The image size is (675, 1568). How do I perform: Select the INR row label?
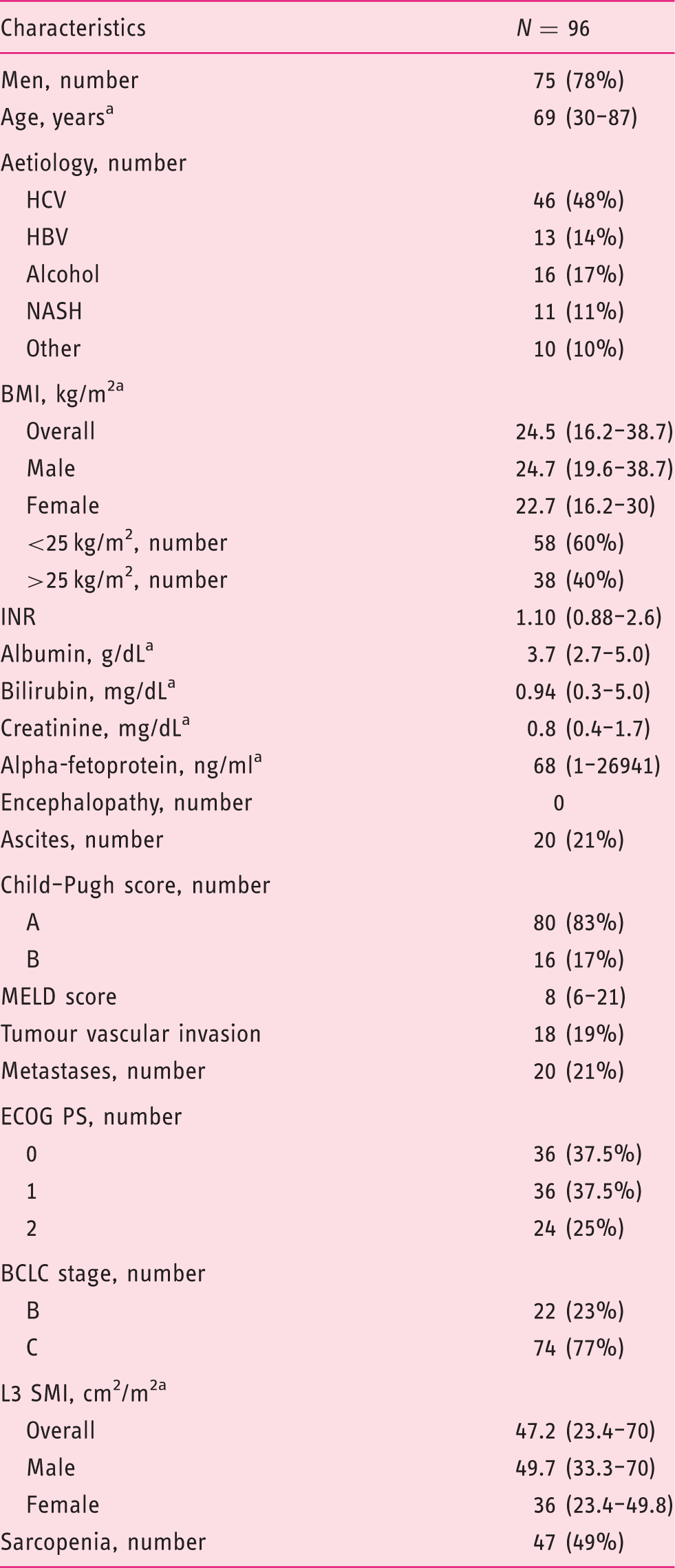click(19, 617)
